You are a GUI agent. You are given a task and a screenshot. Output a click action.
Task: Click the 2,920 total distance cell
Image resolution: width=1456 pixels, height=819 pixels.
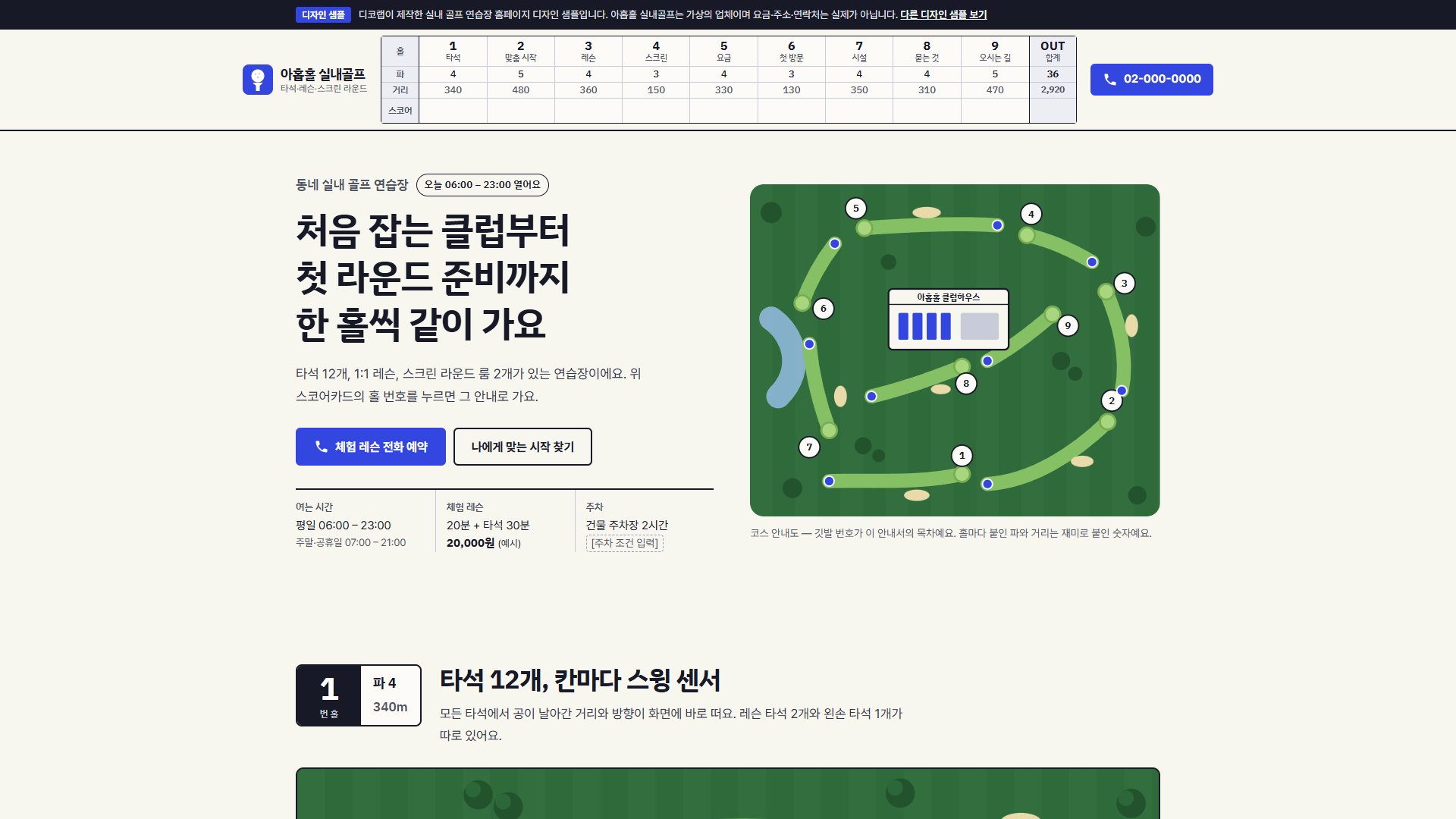pyautogui.click(x=1053, y=89)
